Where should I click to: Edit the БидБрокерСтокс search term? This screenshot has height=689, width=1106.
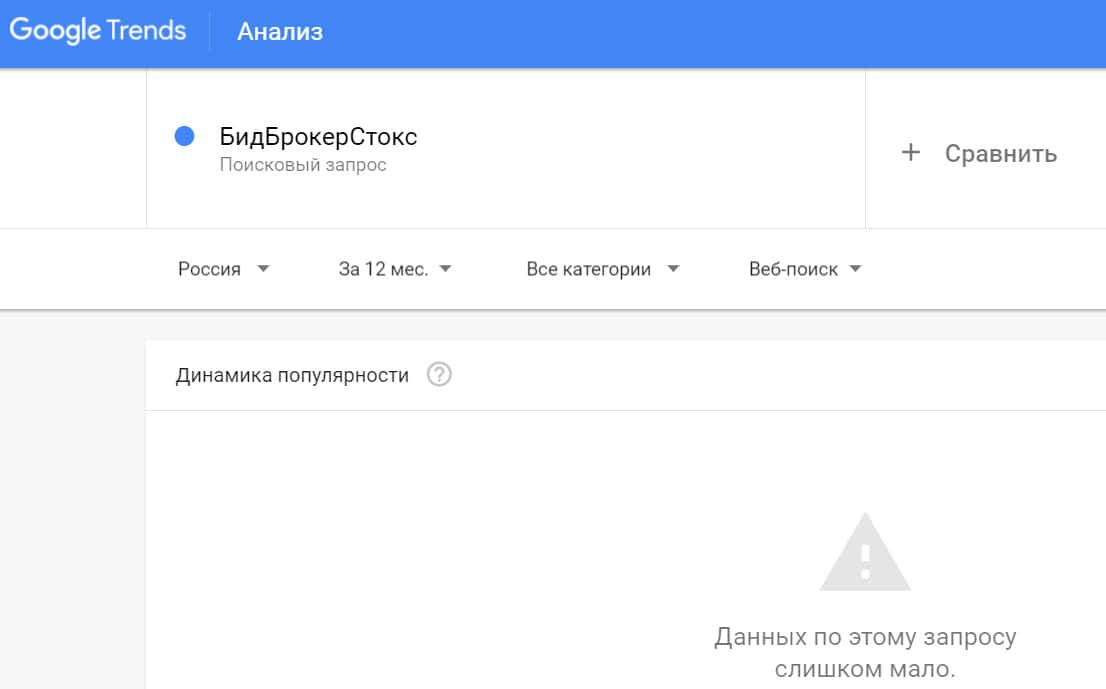click(x=318, y=137)
